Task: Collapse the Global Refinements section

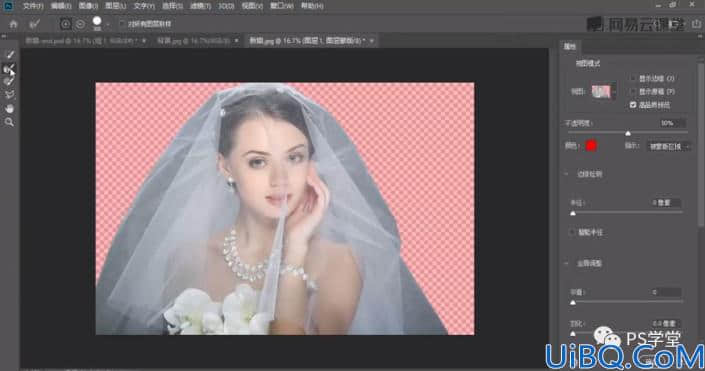Action: pos(567,263)
